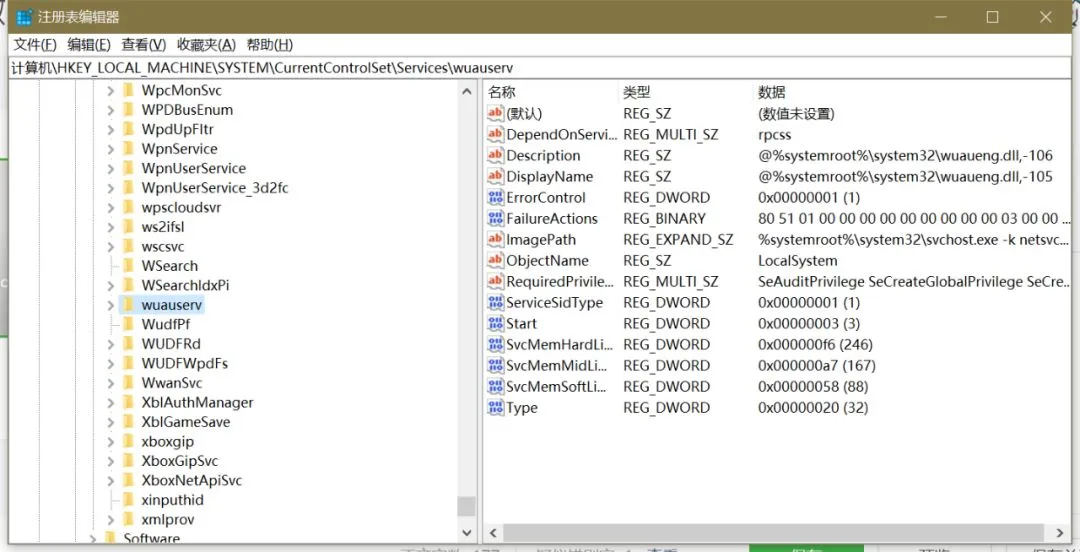Select the XboxGipSvc tree key
Screen dimensions: 1080x552
pyautogui.click(x=180, y=461)
